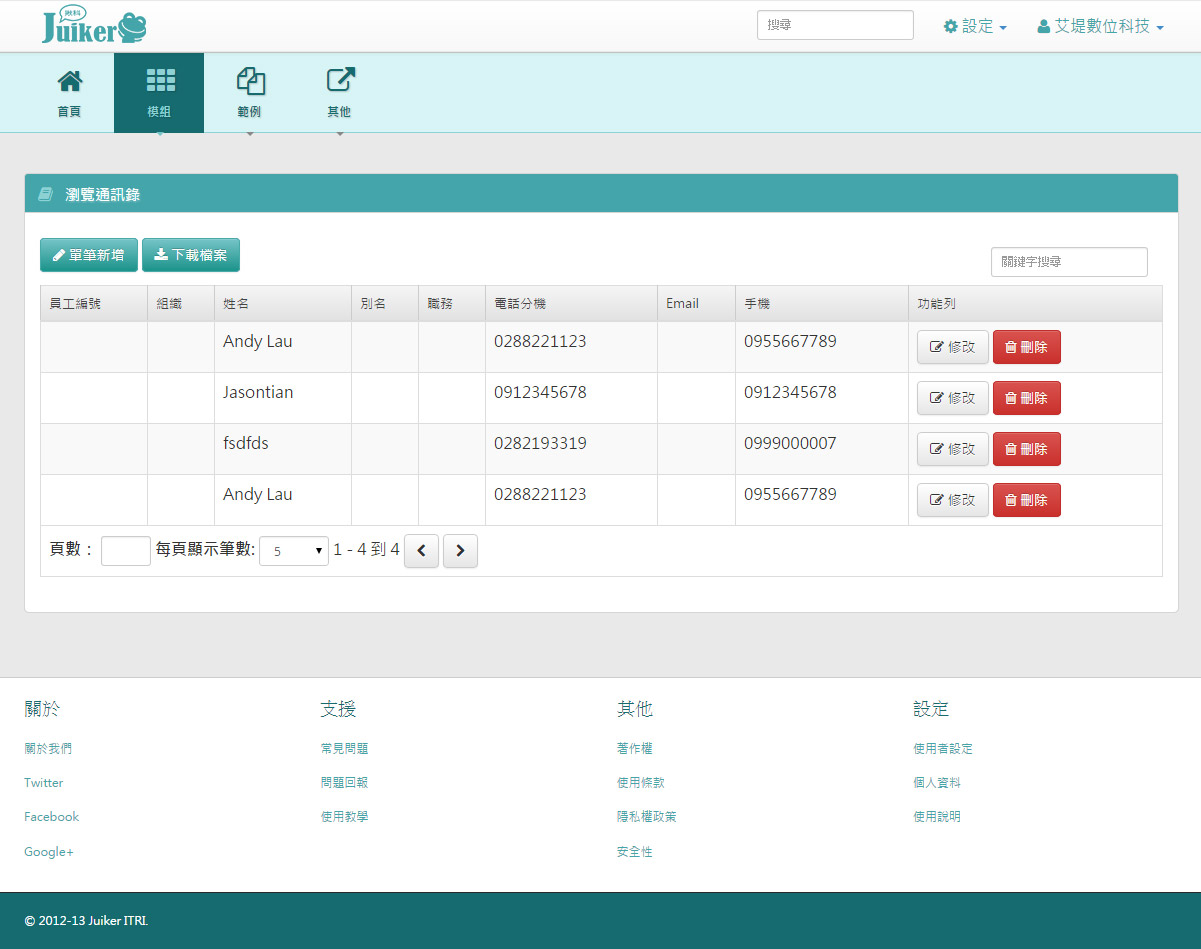Expand the 設定 gear dropdown

(x=975, y=27)
